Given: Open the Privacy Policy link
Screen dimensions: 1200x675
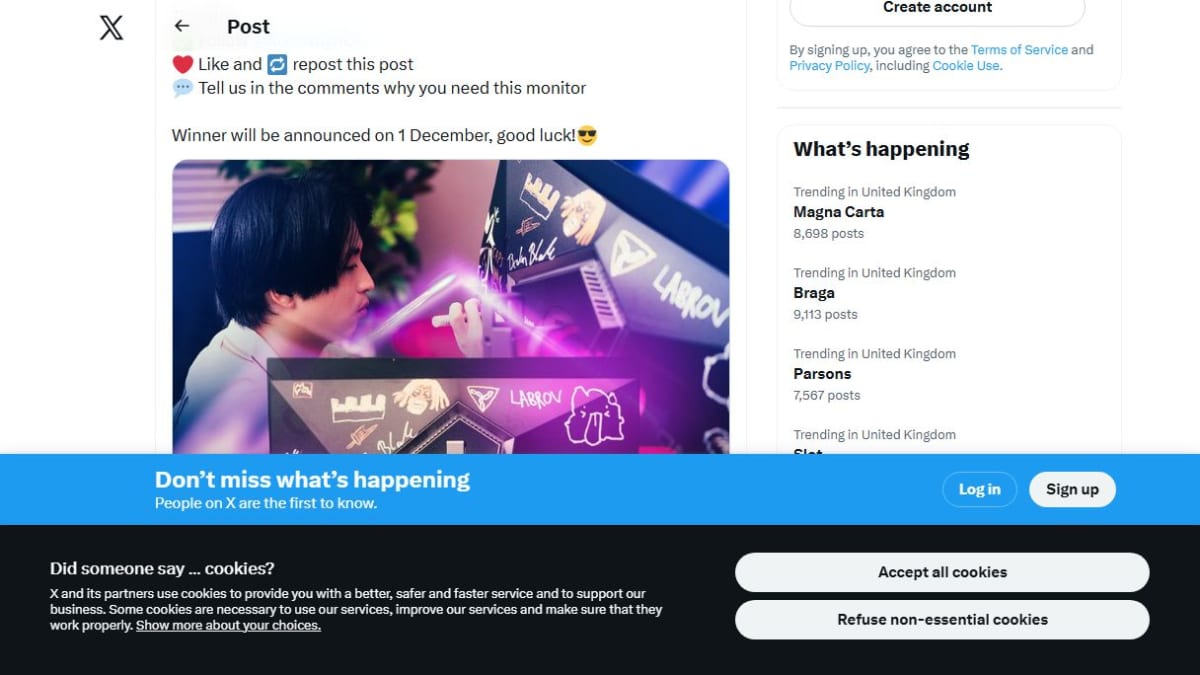Looking at the screenshot, I should 829,66.
